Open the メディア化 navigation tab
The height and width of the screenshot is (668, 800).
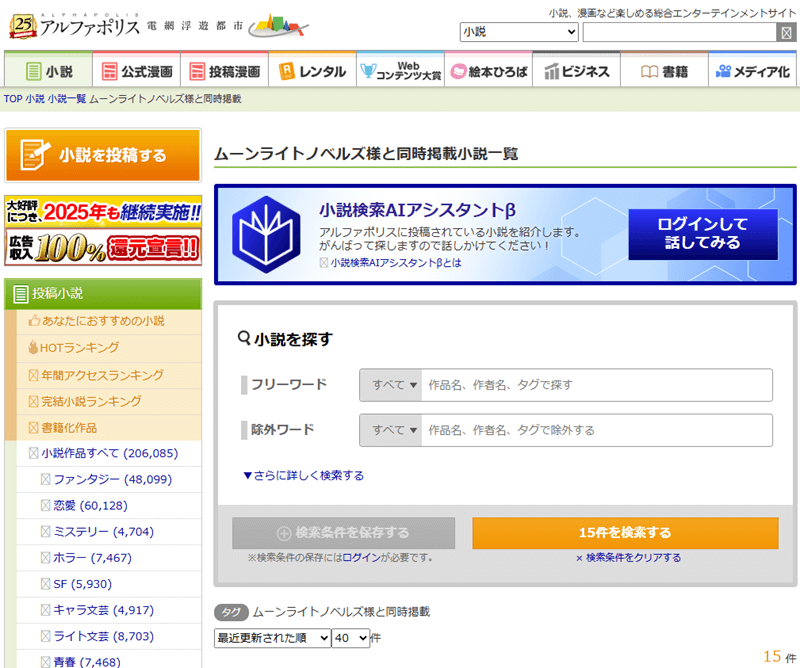coord(753,71)
